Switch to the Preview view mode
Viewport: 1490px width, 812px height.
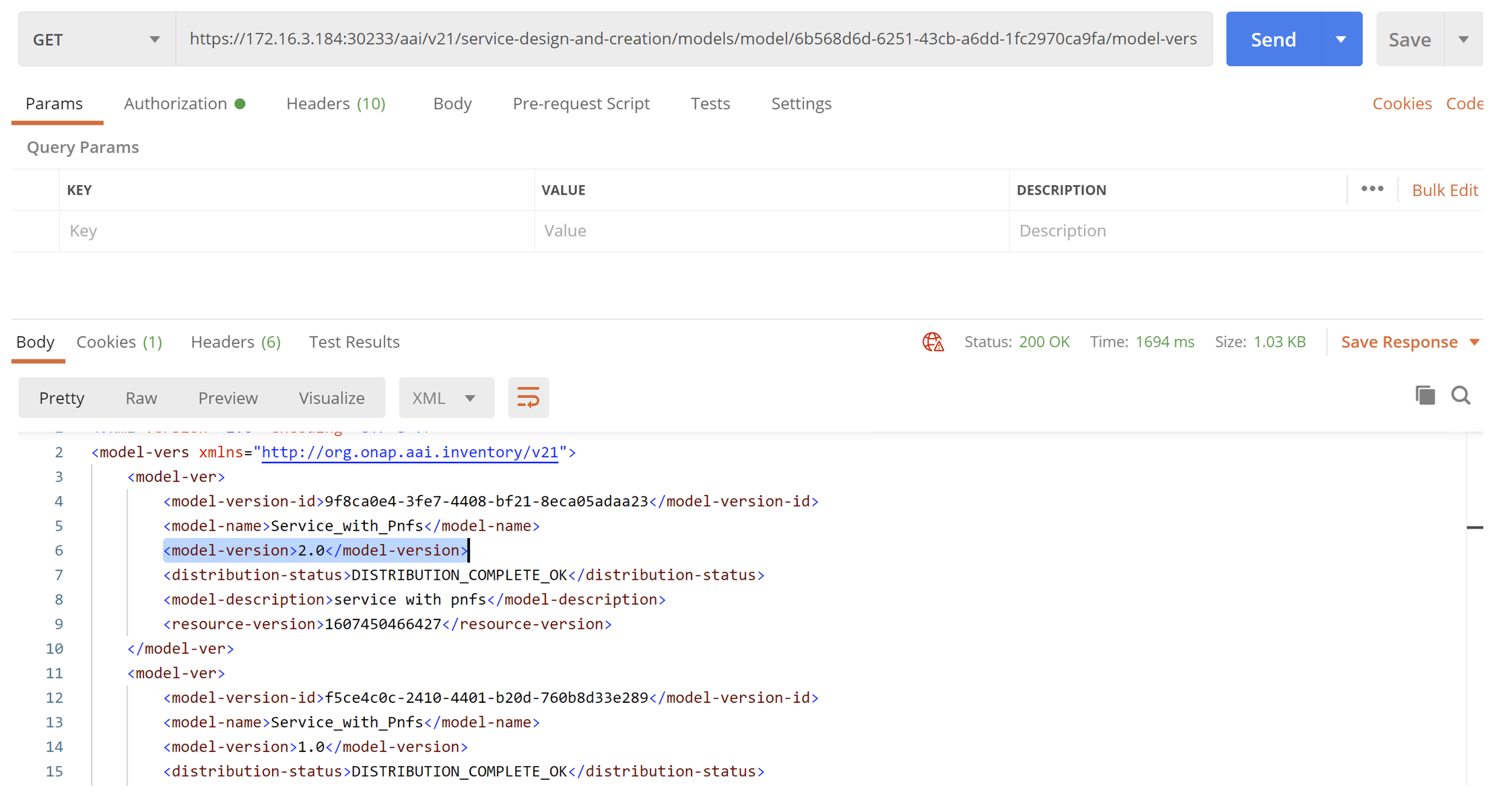228,398
